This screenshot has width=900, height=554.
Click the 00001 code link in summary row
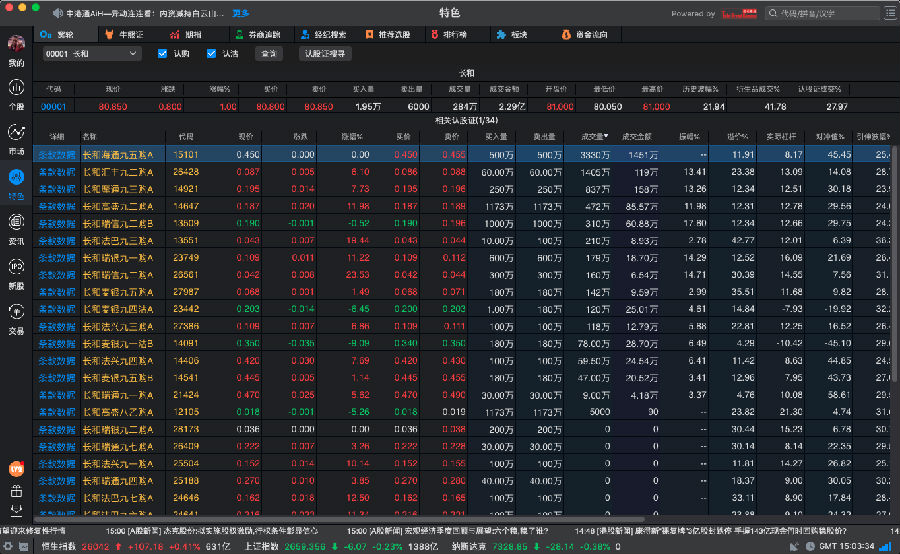[53, 106]
